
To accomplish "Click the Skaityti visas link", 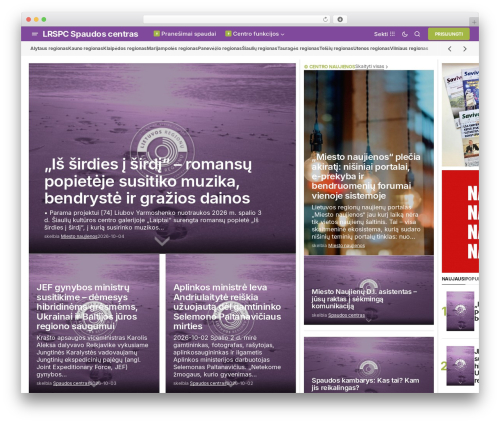I will point(369,67).
